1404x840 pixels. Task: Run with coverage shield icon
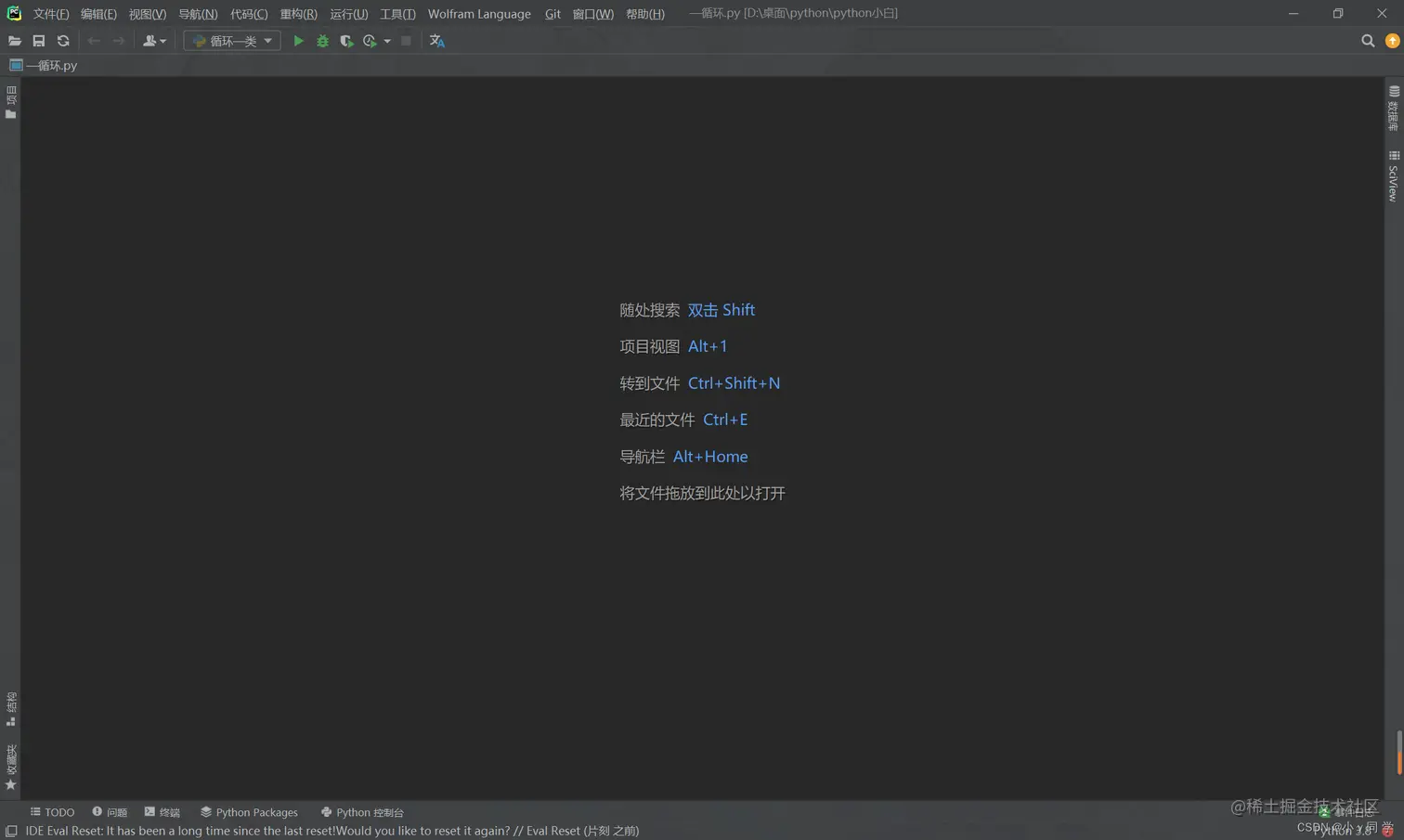(x=346, y=41)
